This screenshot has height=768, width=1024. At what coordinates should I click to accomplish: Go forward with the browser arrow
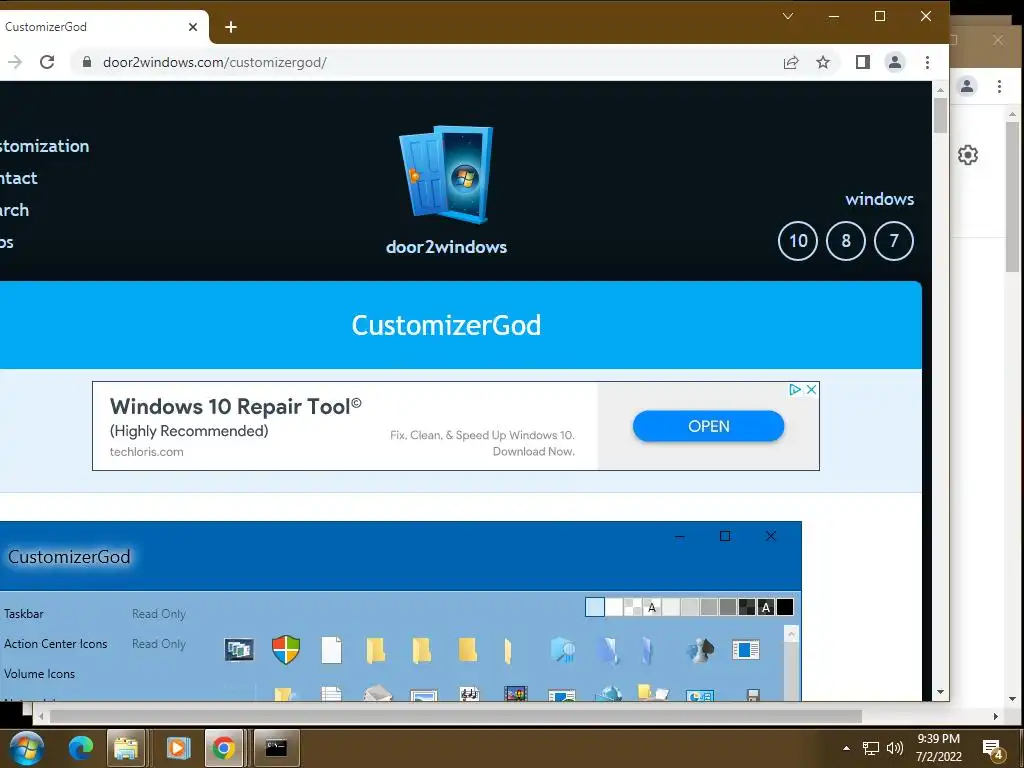(14, 62)
